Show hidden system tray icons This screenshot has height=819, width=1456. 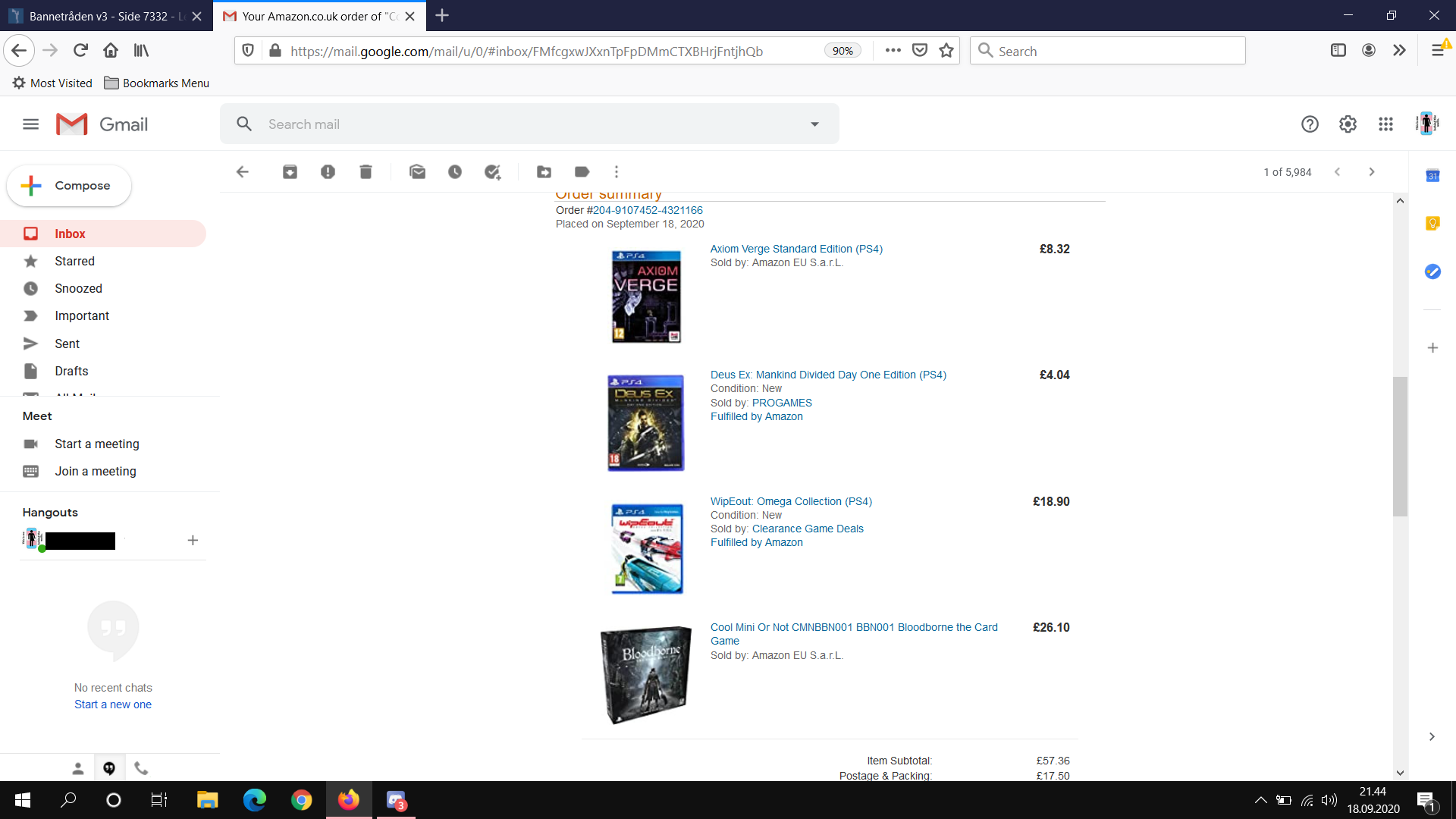[1260, 800]
